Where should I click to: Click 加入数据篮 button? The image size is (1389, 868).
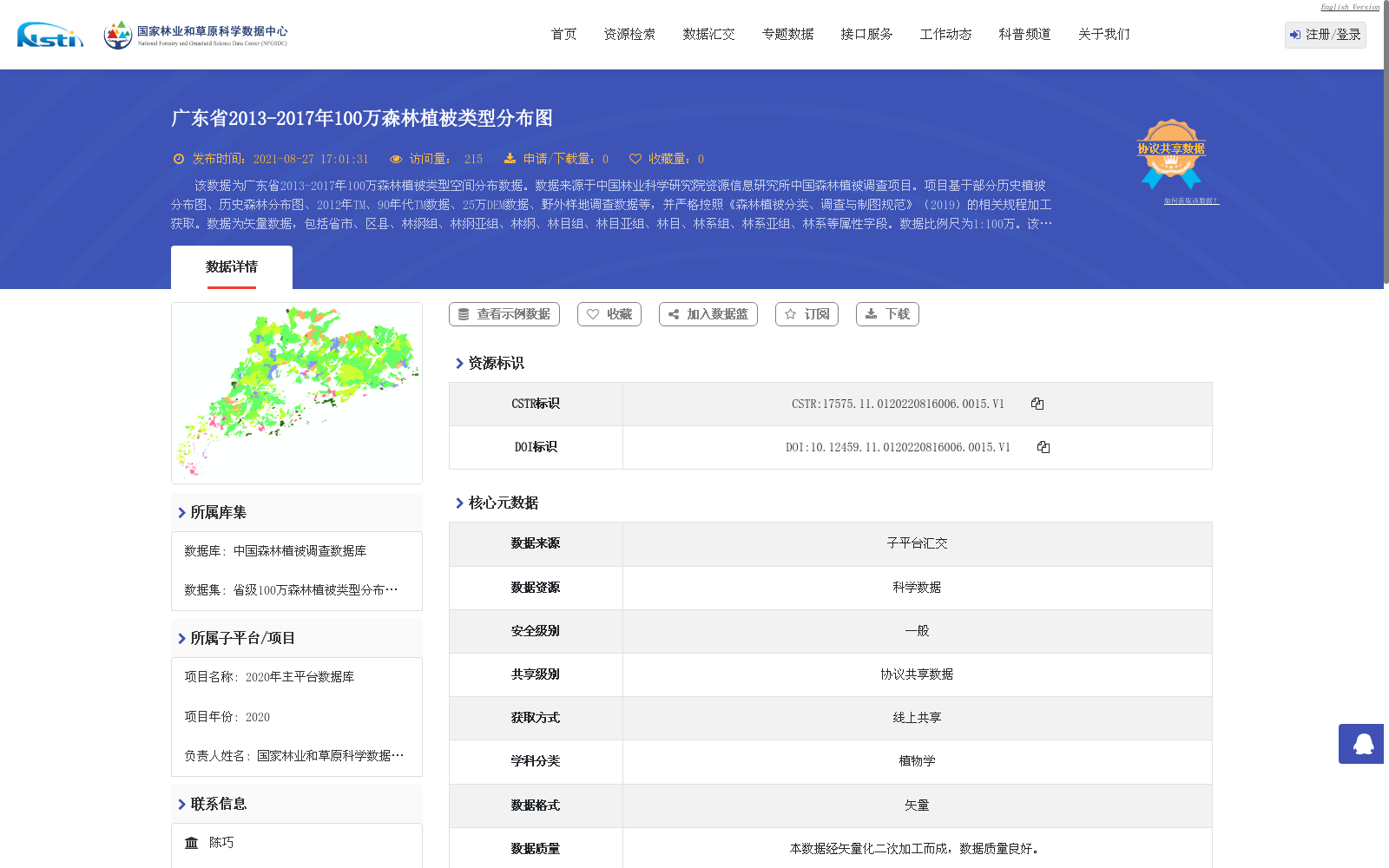click(708, 314)
